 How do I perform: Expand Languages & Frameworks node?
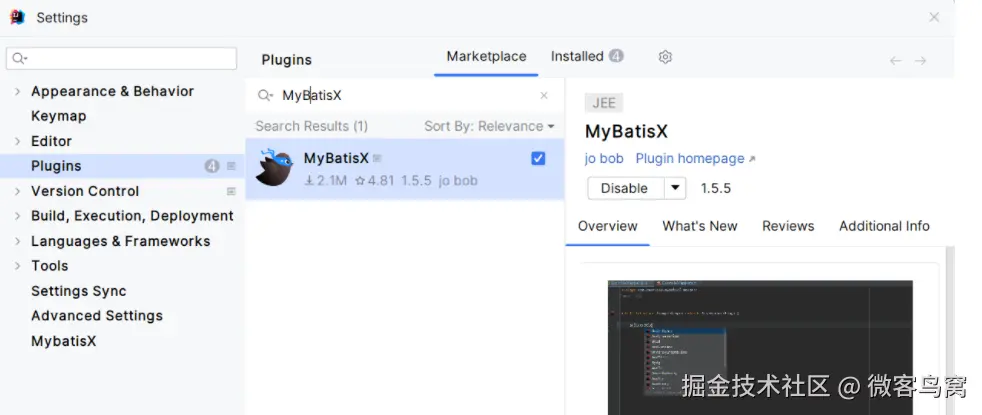pos(18,241)
